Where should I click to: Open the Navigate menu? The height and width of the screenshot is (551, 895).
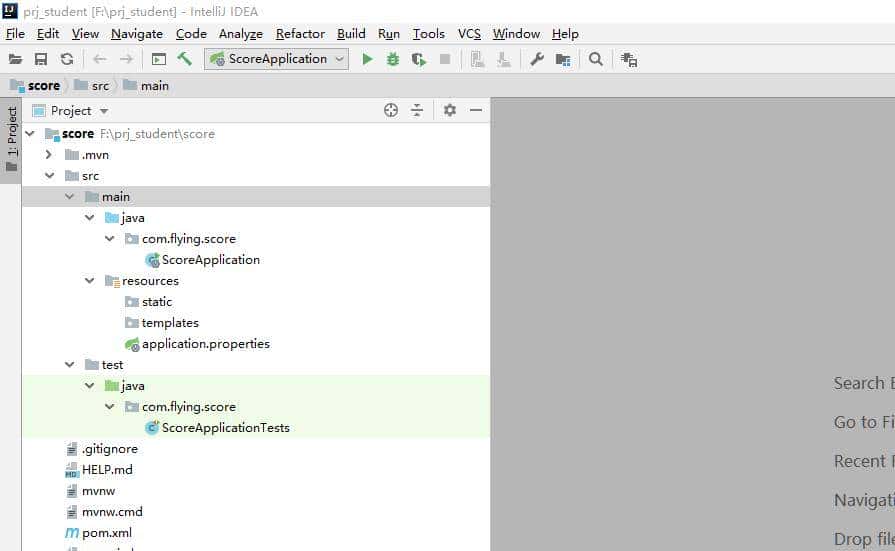[137, 34]
